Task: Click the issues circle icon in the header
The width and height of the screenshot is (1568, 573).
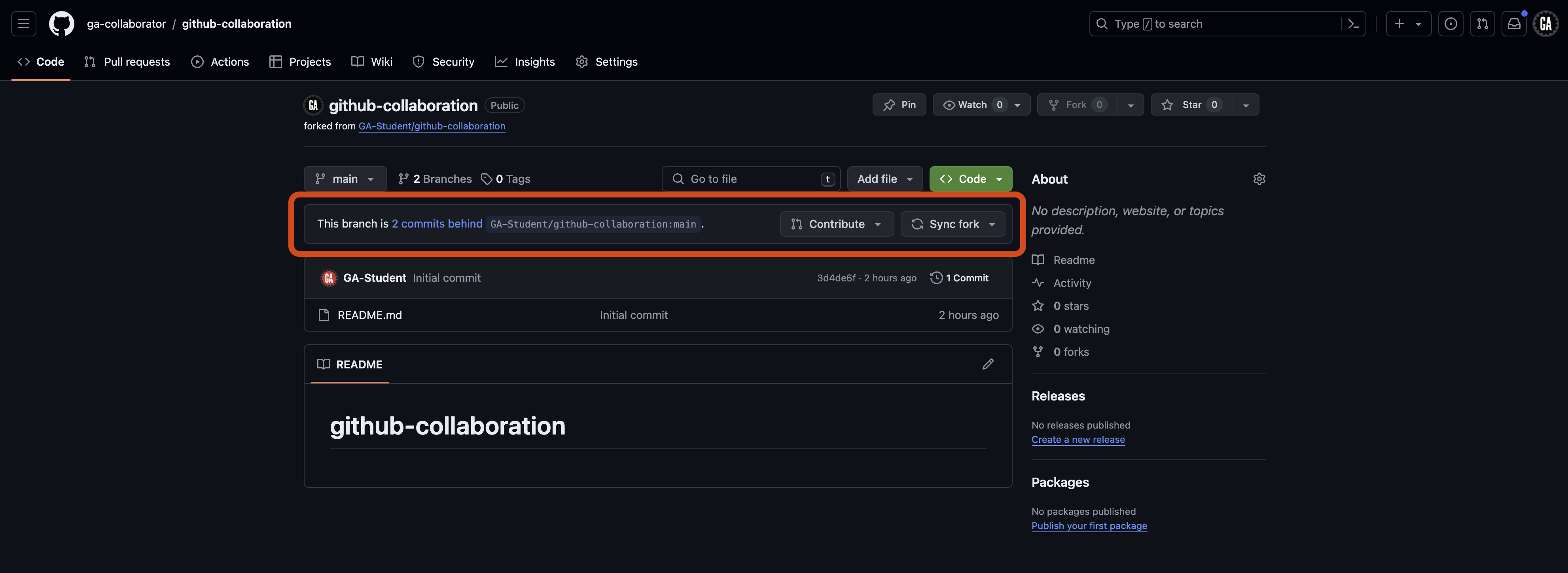Action: 1451,23
